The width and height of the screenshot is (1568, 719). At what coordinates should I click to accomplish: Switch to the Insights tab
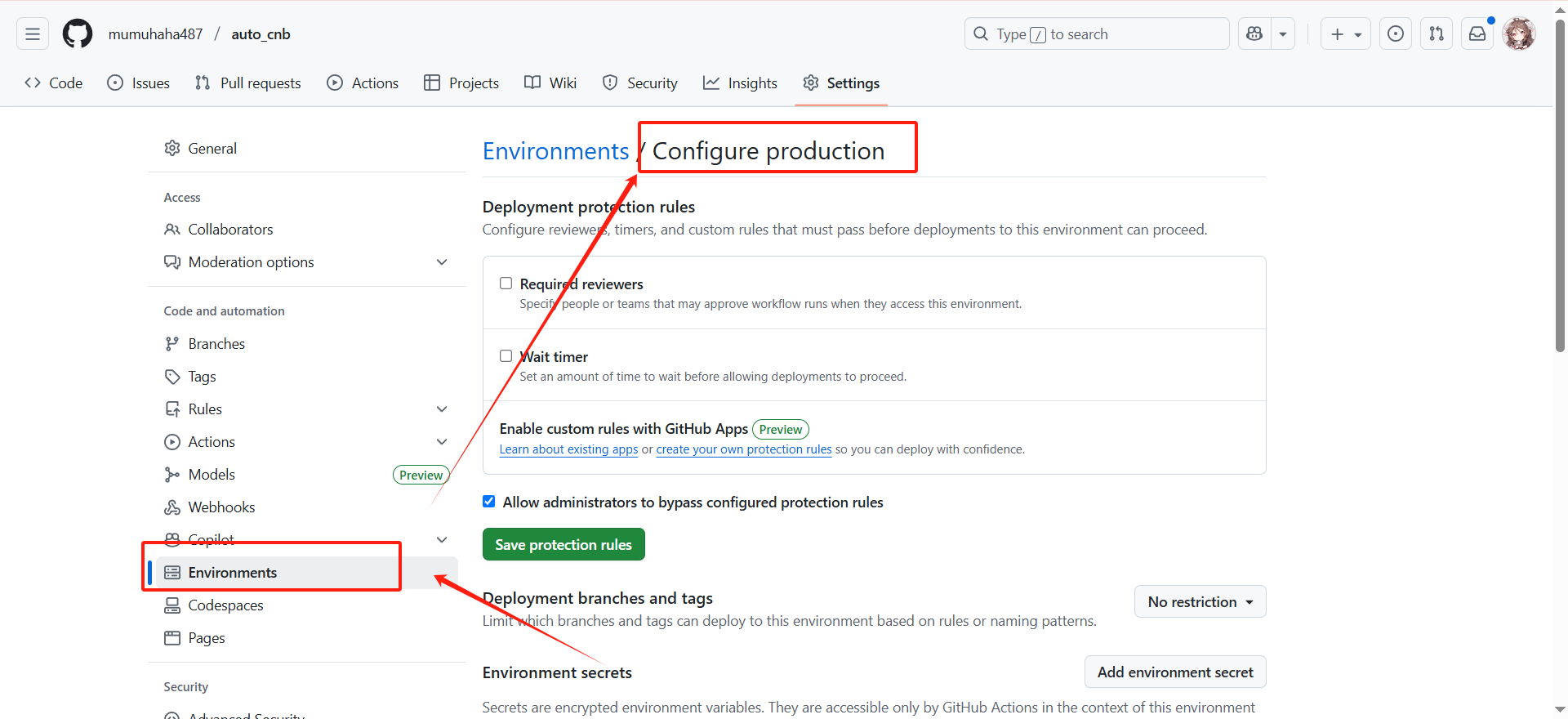coord(740,83)
